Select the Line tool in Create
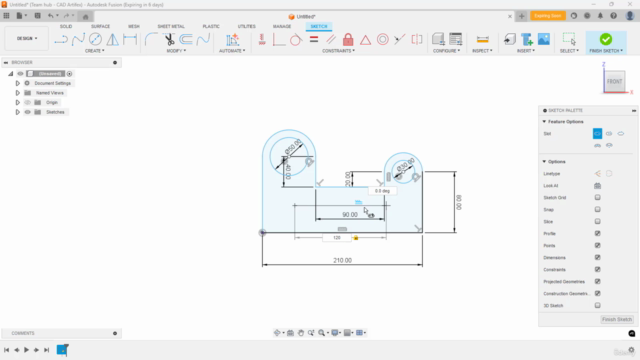This screenshot has width=640, height=360. [61, 40]
